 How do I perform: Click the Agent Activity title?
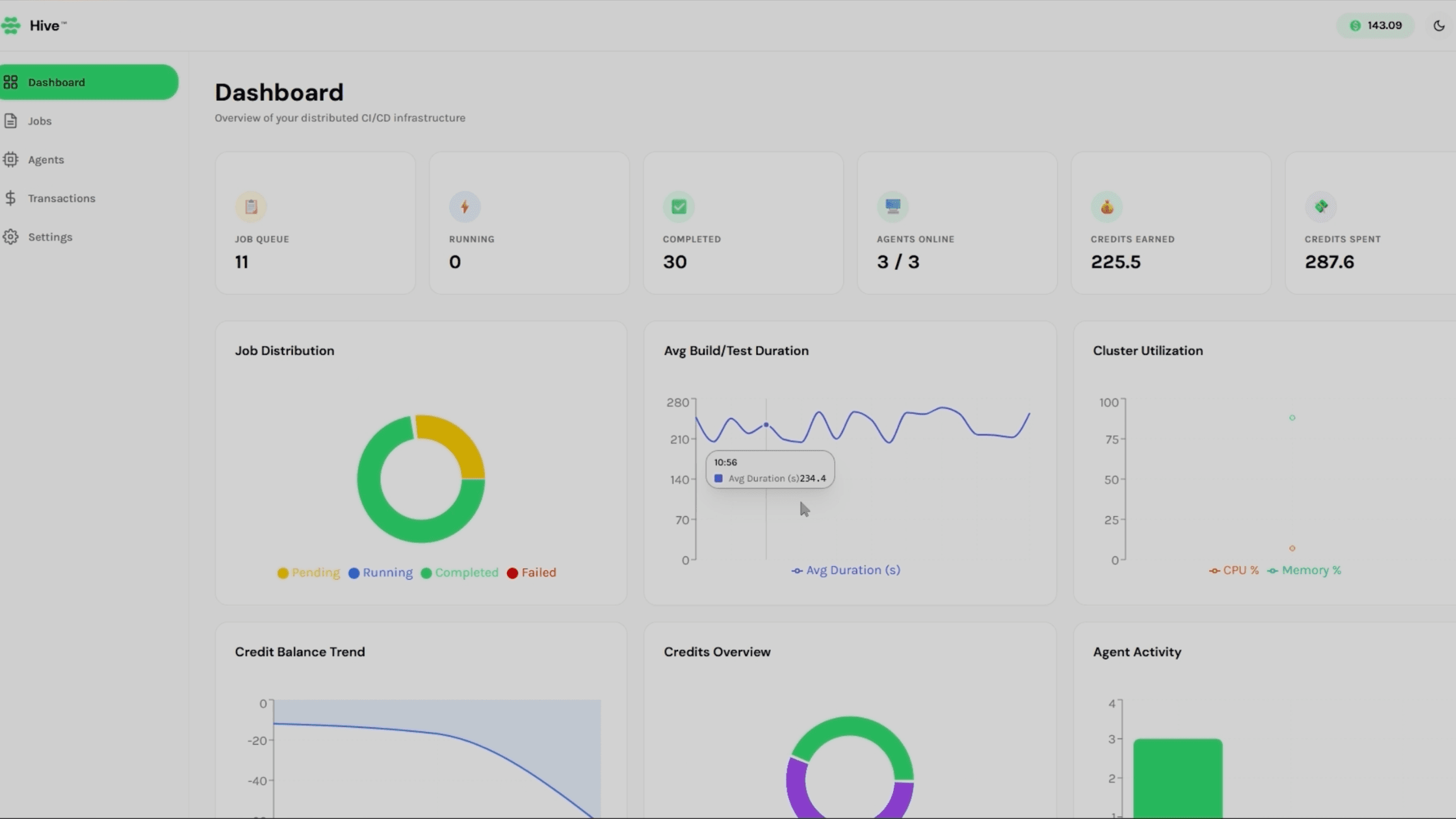click(1137, 652)
